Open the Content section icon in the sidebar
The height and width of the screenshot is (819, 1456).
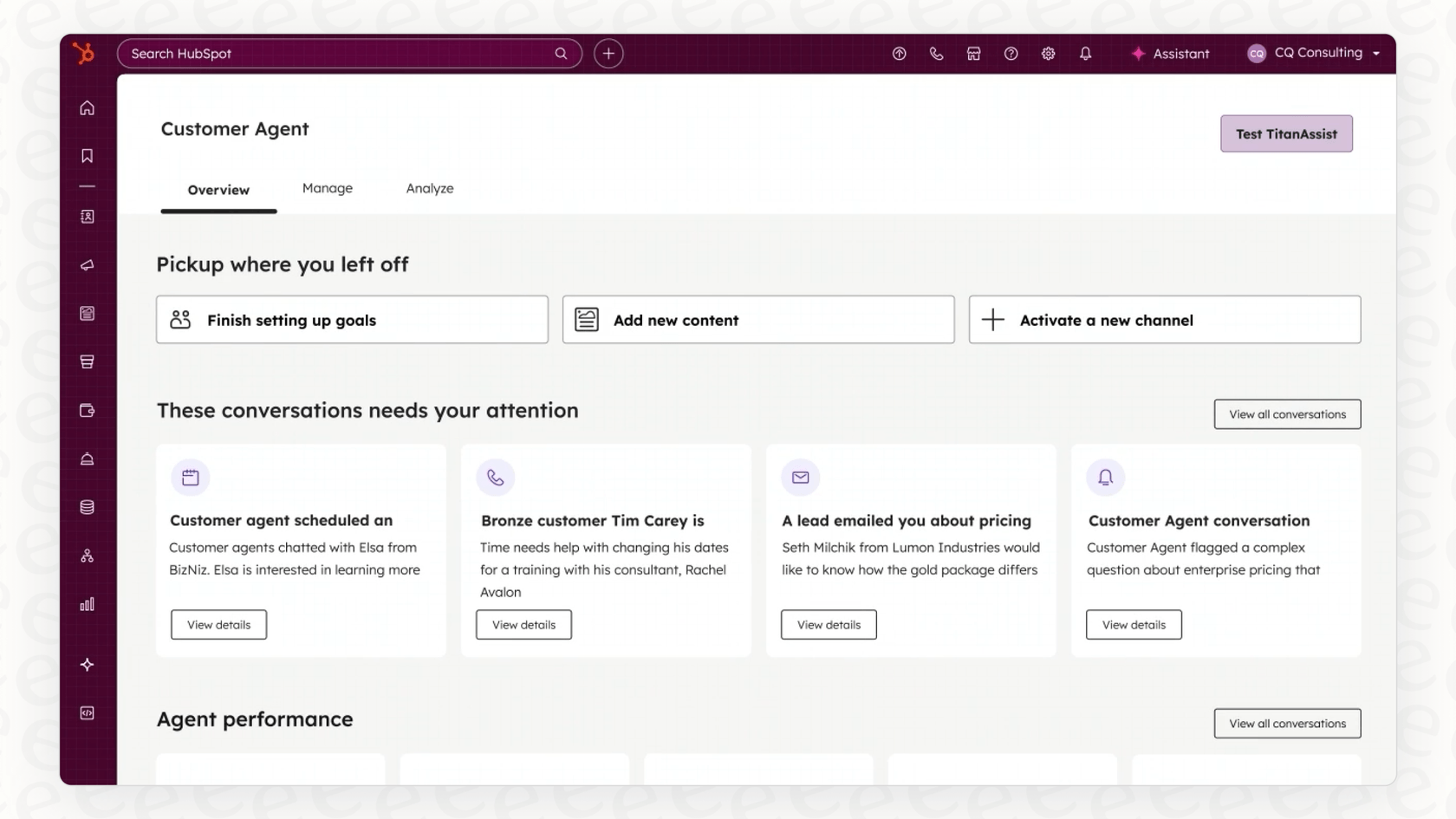tap(87, 313)
